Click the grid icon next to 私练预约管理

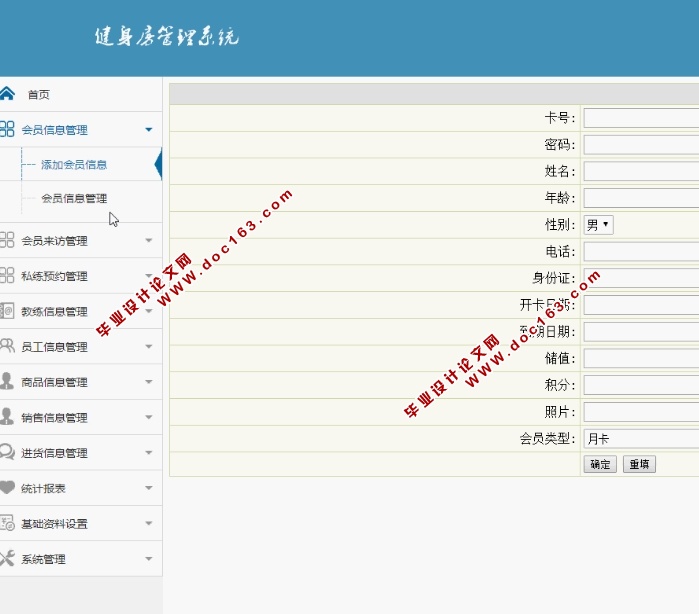[x=7, y=275]
